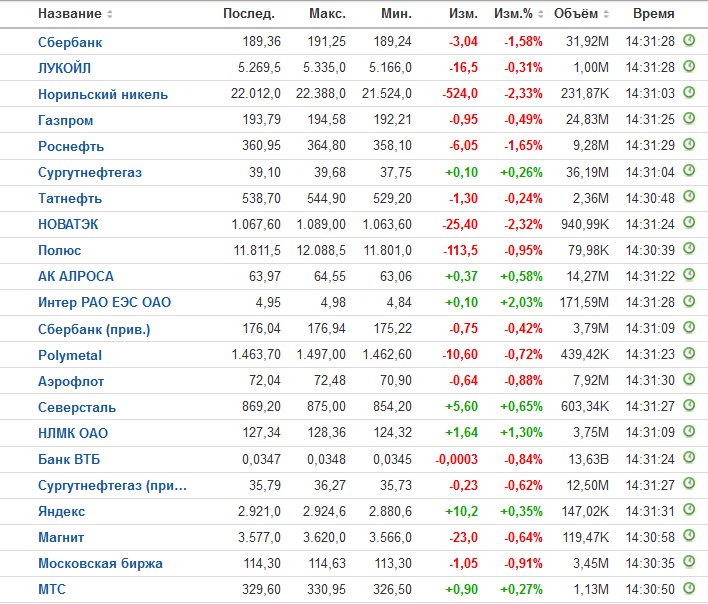Image resolution: width=708 pixels, height=604 pixels.
Task: Open the МТС stock link
Action: 52,590
